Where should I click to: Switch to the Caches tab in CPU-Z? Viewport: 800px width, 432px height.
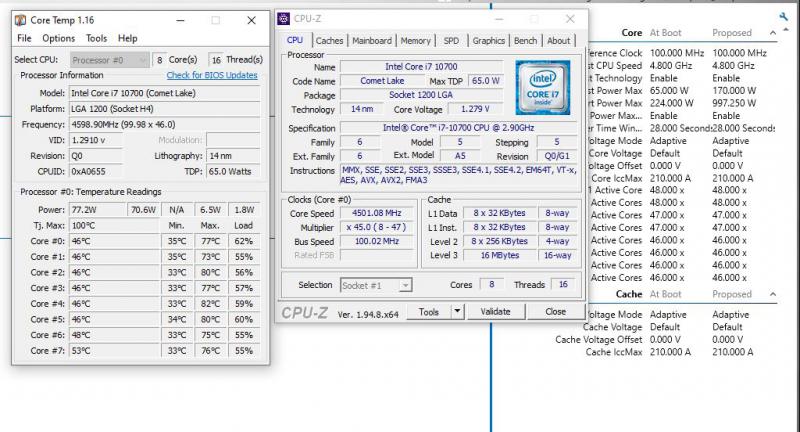click(329, 41)
